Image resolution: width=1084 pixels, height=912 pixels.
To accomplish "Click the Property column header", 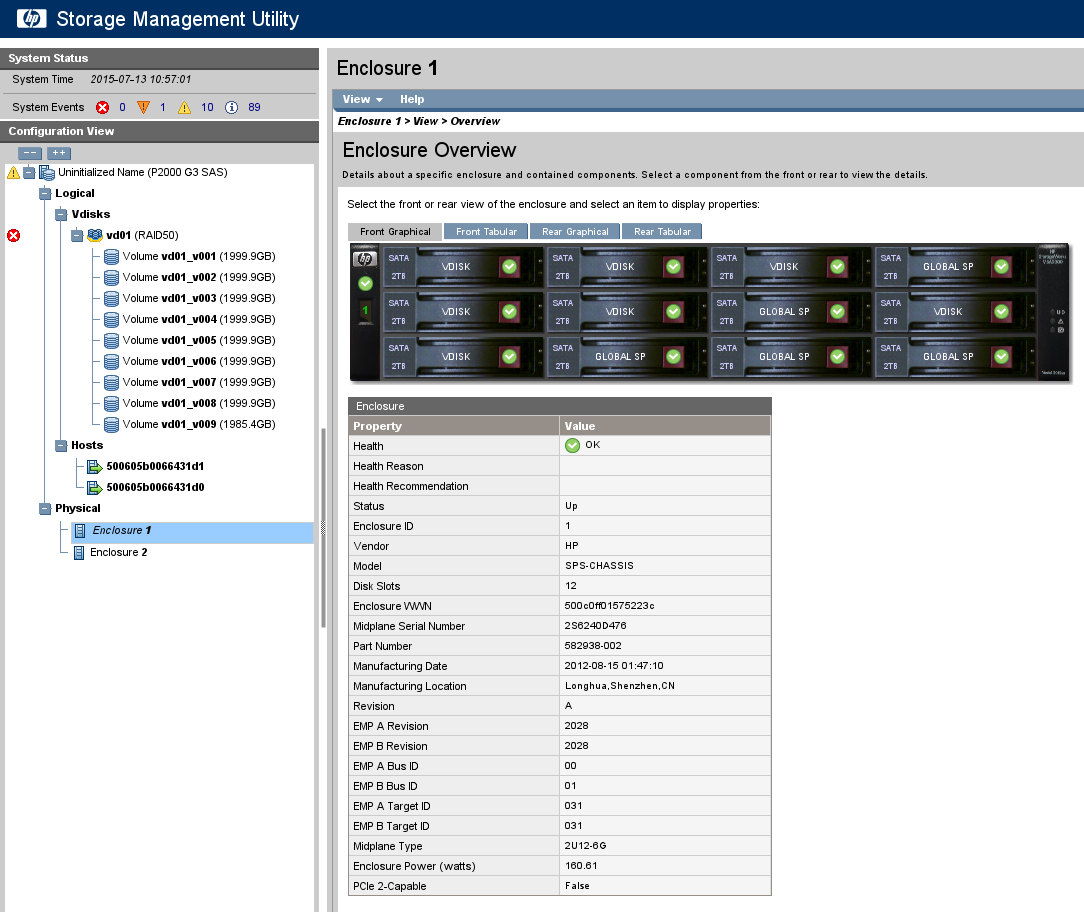I will tap(454, 426).
